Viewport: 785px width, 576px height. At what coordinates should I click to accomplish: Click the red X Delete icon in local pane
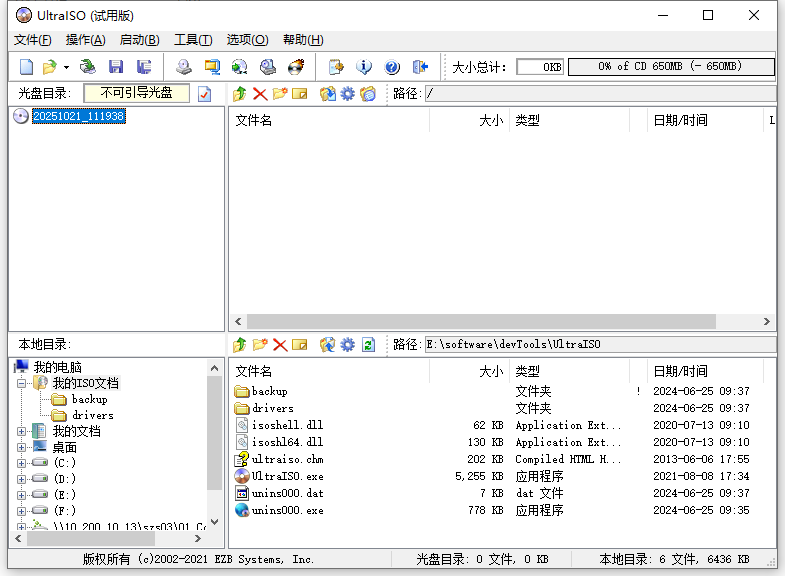pos(280,344)
